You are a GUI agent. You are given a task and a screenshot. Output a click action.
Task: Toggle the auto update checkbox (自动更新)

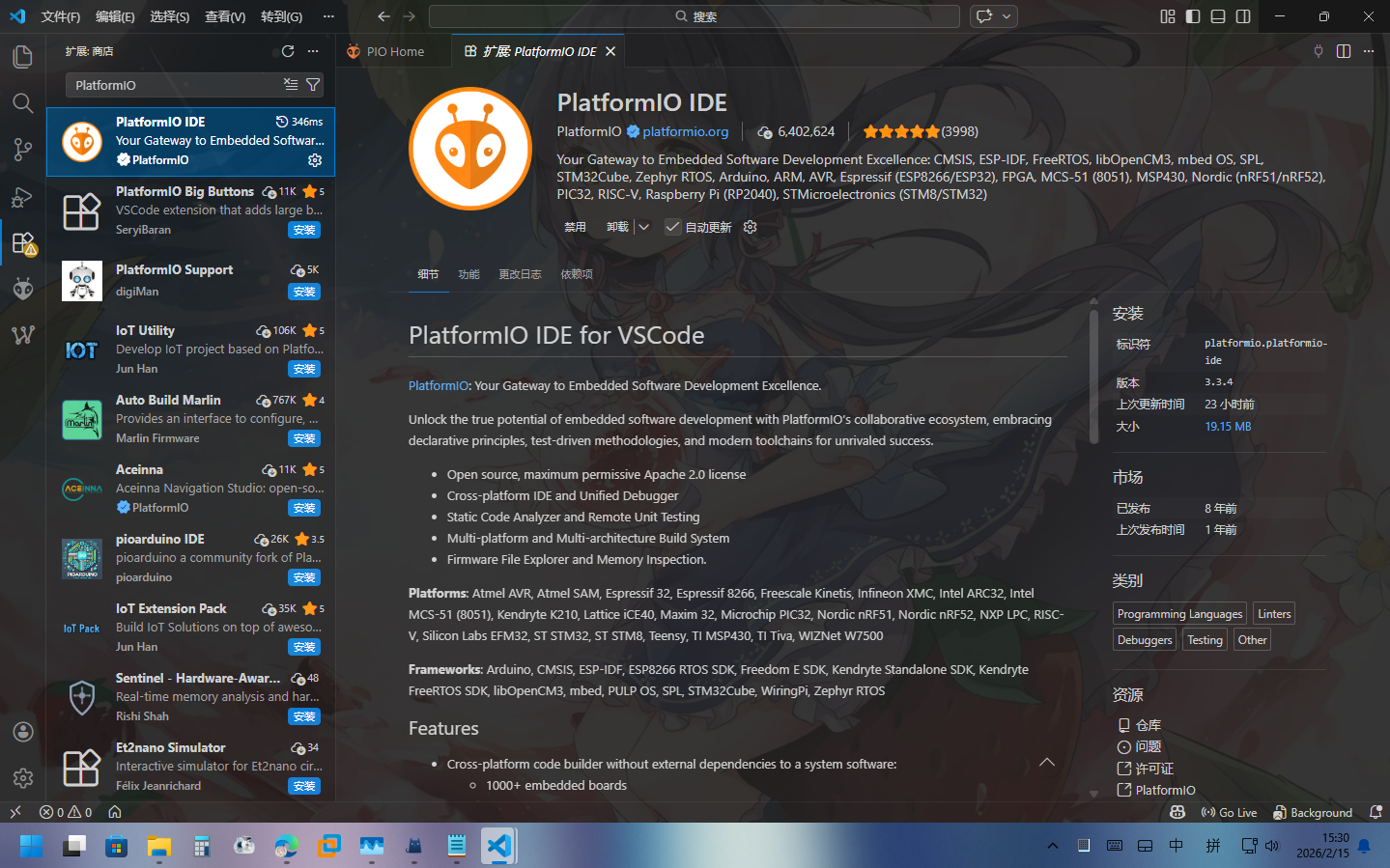point(672,227)
